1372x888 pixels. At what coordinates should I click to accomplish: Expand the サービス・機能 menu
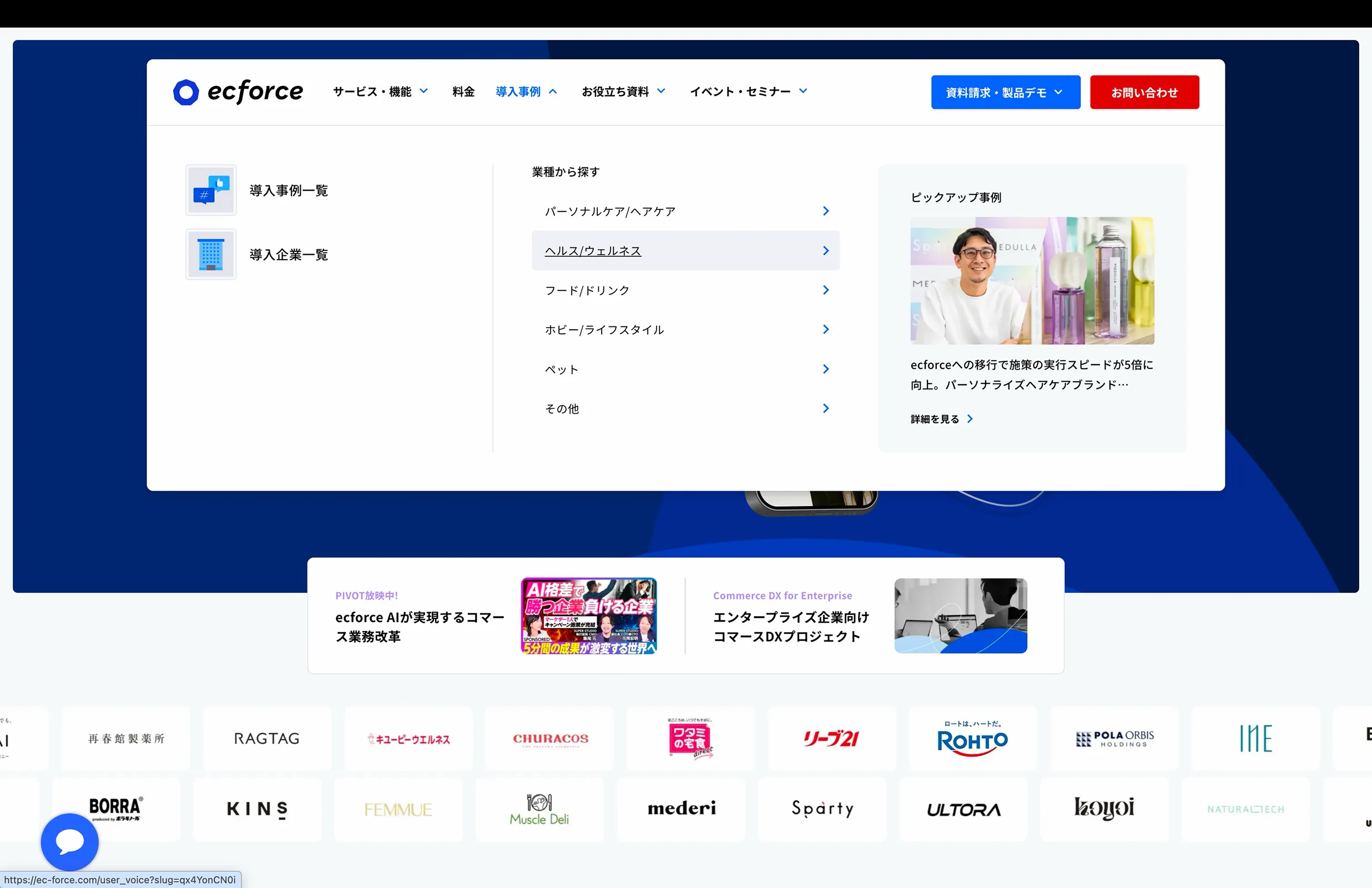coord(381,92)
